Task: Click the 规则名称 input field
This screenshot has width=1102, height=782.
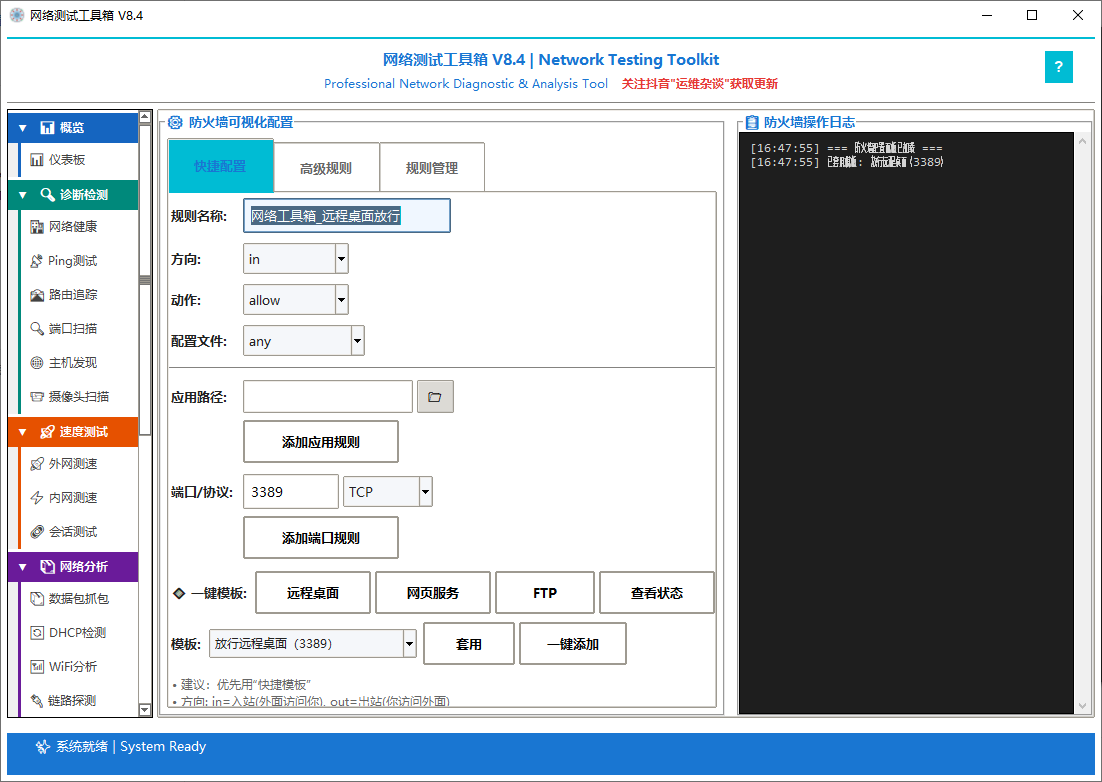Action: pyautogui.click(x=347, y=216)
